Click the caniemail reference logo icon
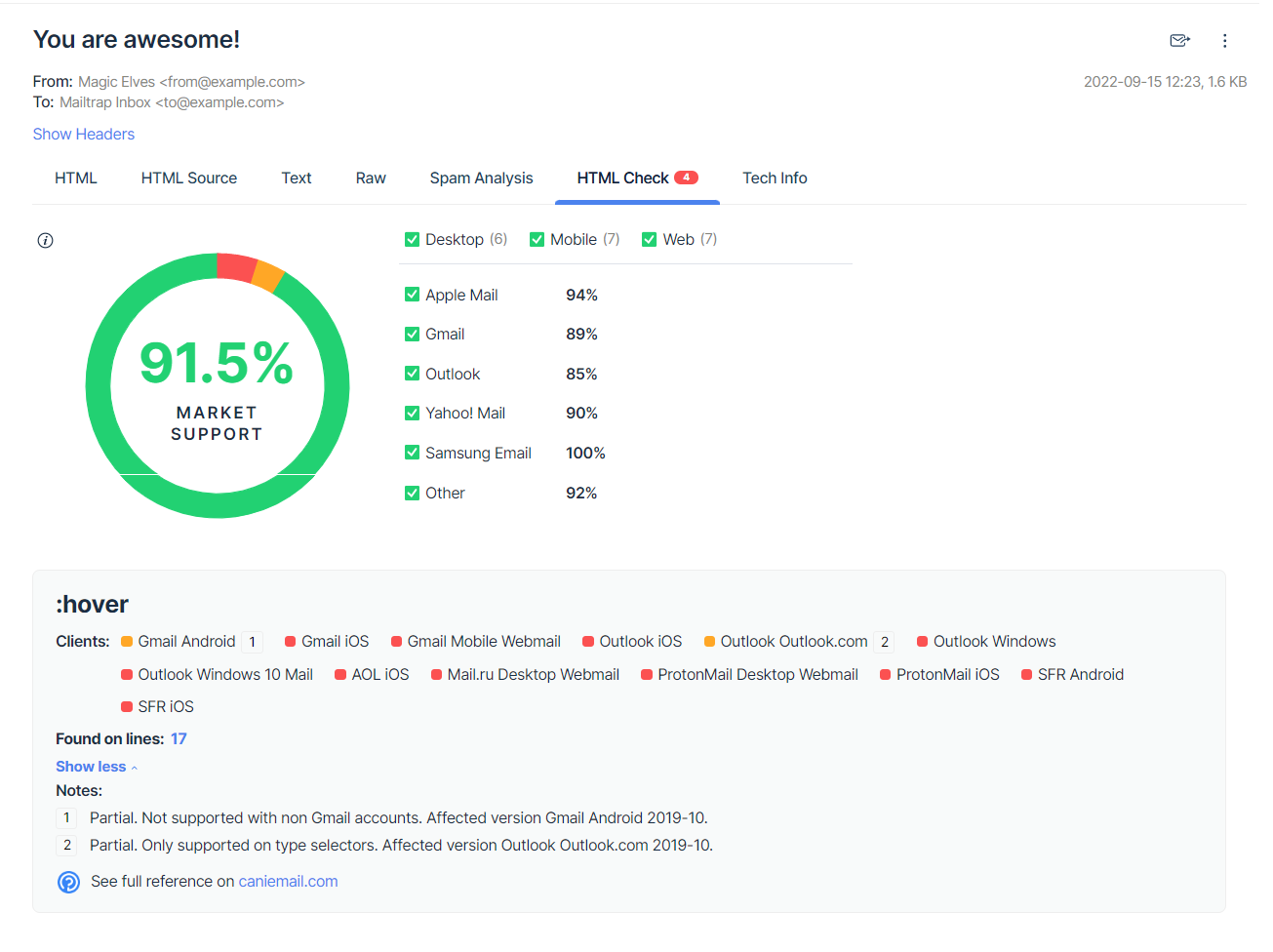Viewport: 1273px width, 952px height. click(68, 882)
